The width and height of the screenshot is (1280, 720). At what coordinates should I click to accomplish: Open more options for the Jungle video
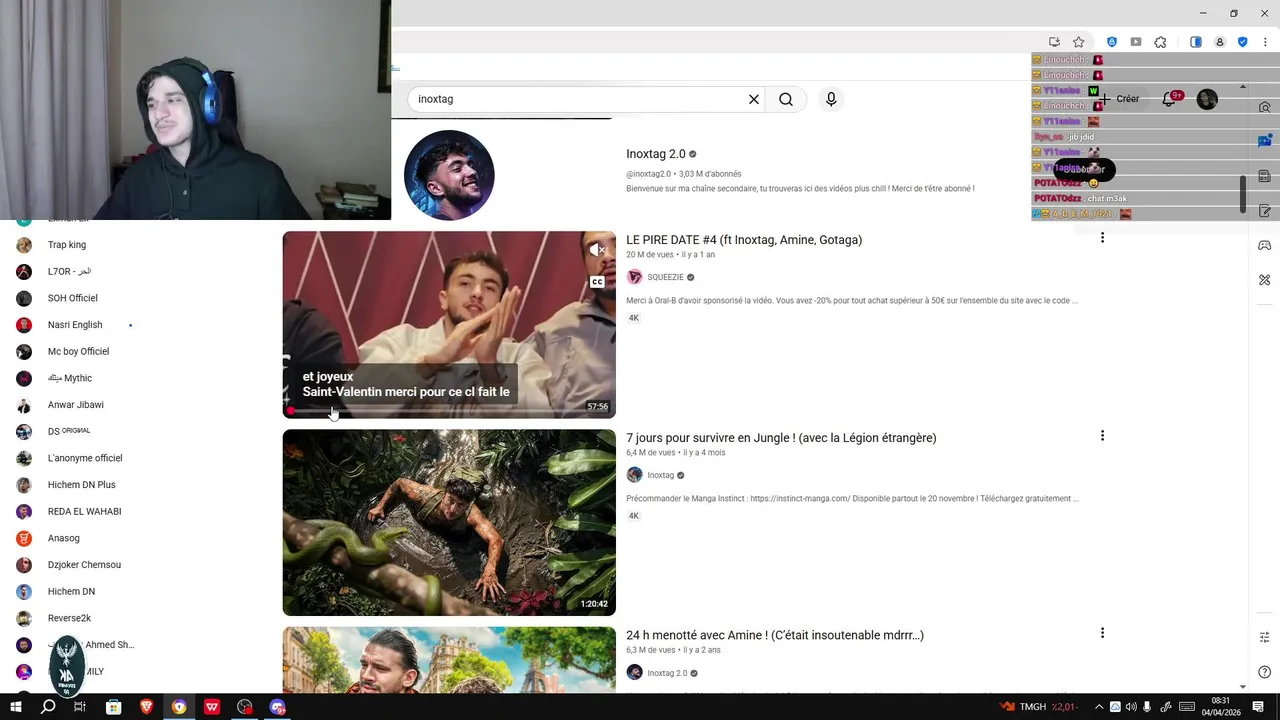pos(1102,436)
